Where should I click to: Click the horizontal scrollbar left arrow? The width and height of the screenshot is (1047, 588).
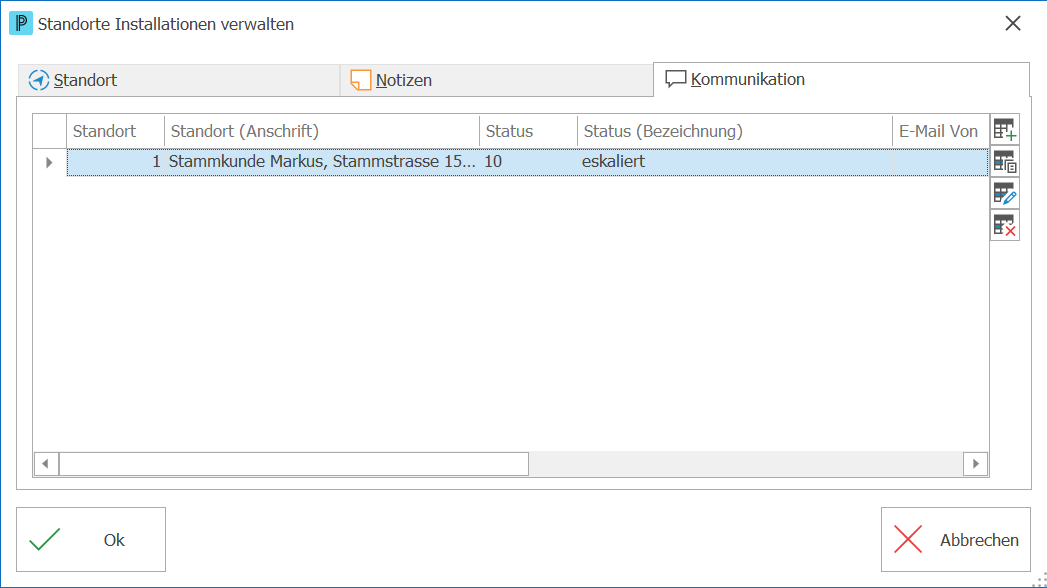click(x=45, y=464)
